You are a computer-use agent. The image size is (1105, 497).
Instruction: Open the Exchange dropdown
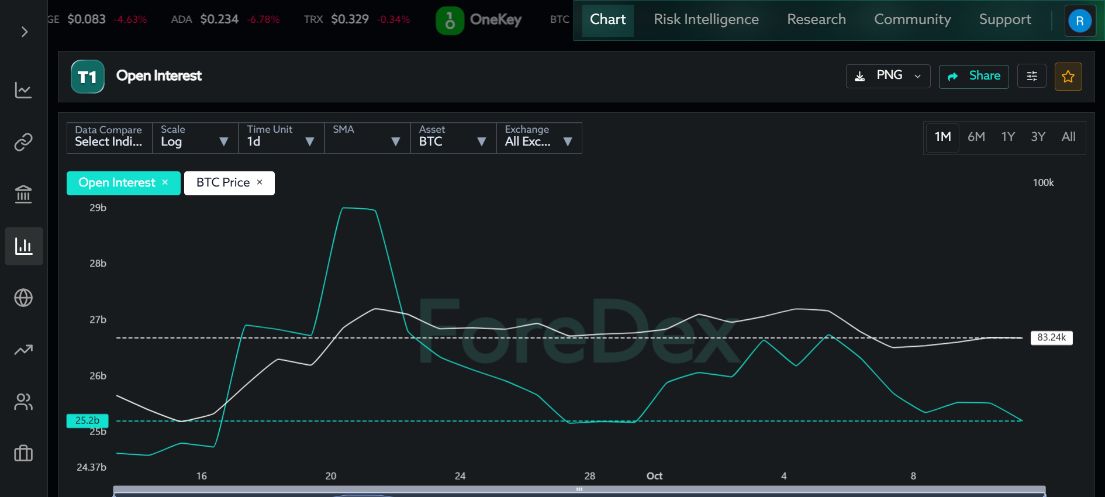[x=539, y=137]
